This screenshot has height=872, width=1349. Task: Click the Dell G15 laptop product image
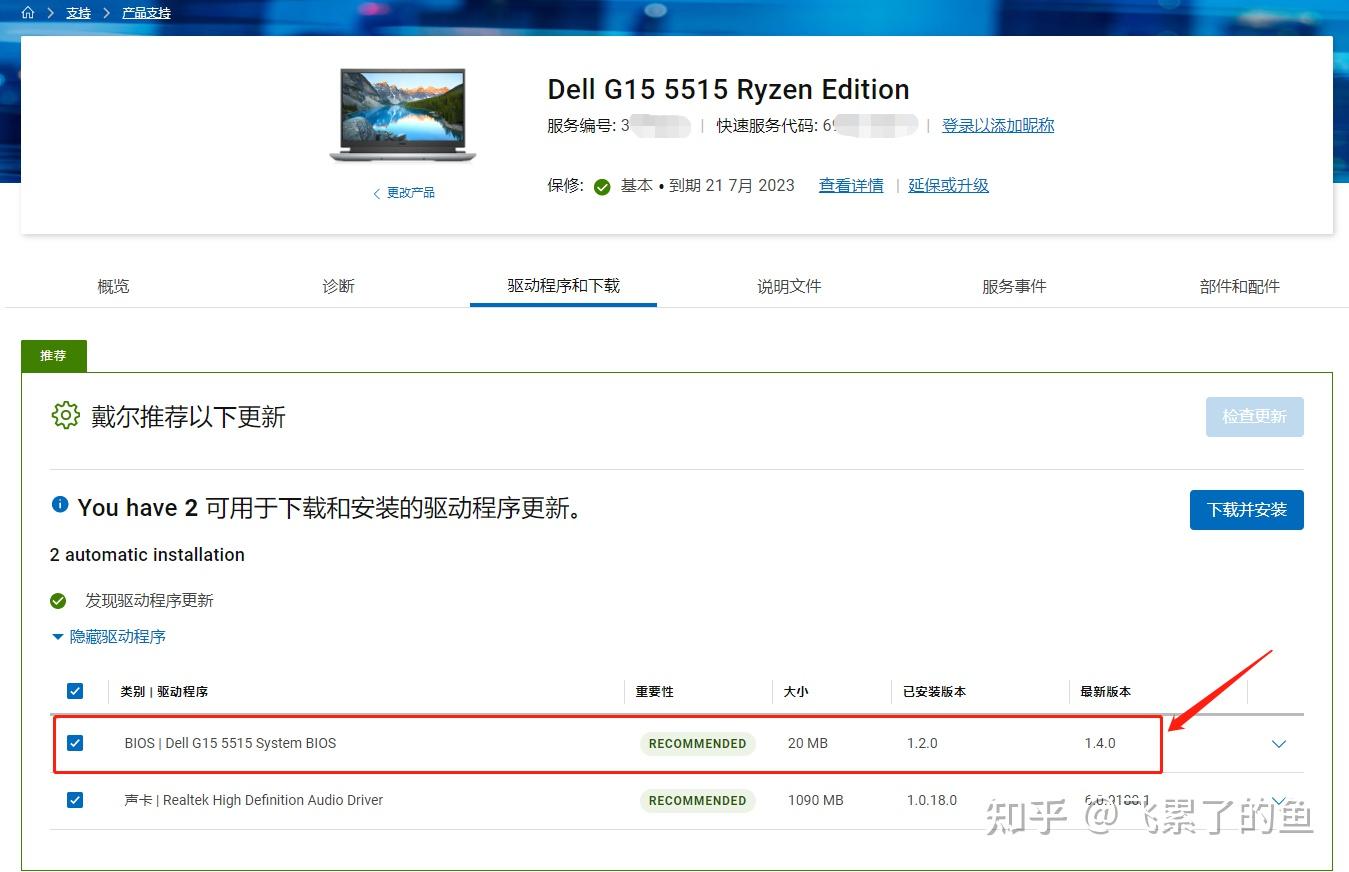401,112
